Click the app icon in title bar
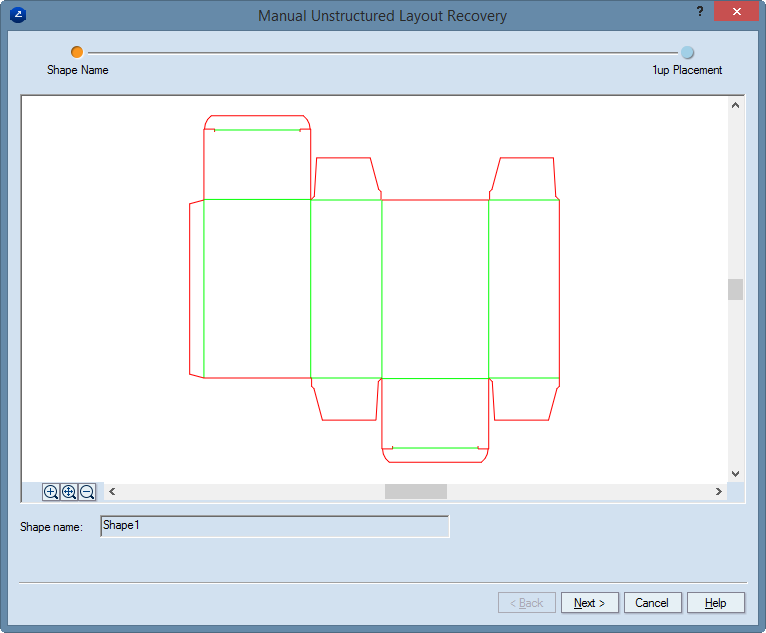Image resolution: width=766 pixels, height=633 pixels. [17, 15]
